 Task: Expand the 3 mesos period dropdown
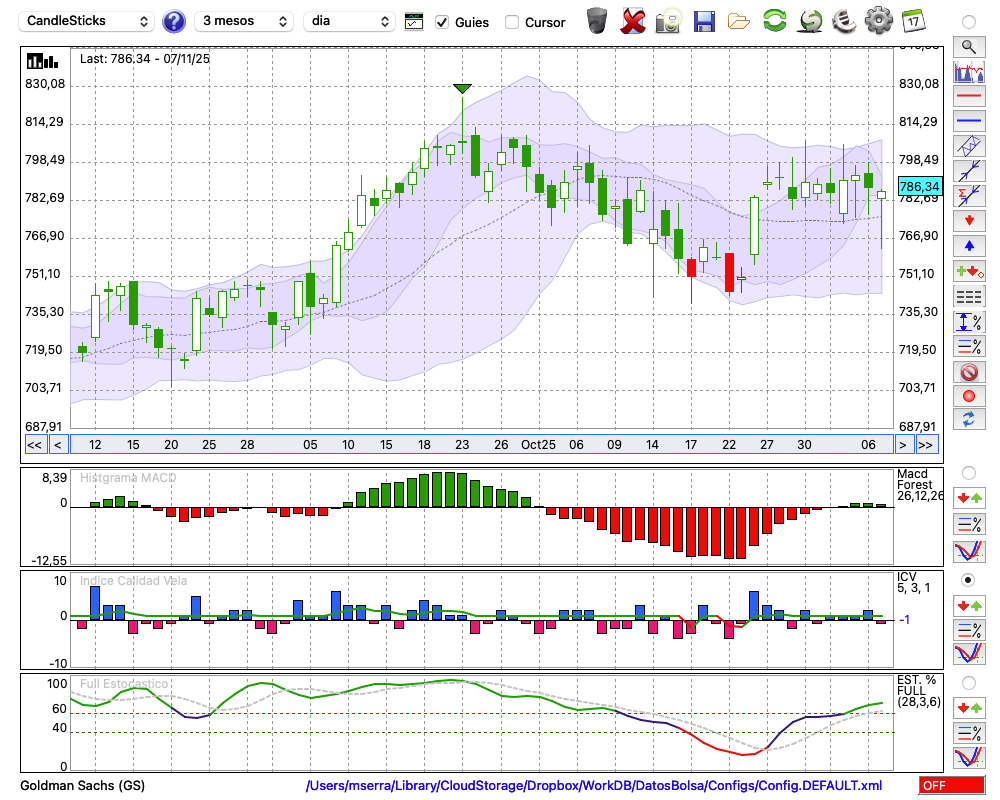pos(244,21)
